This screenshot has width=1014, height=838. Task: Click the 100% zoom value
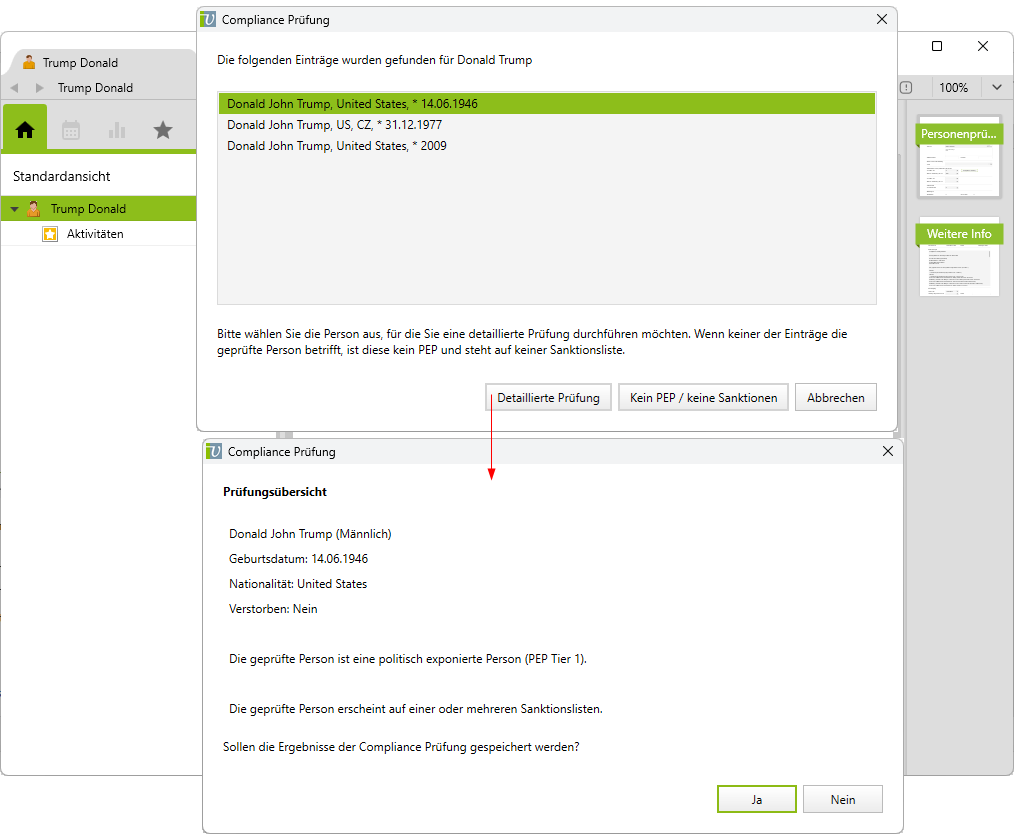coord(953,87)
